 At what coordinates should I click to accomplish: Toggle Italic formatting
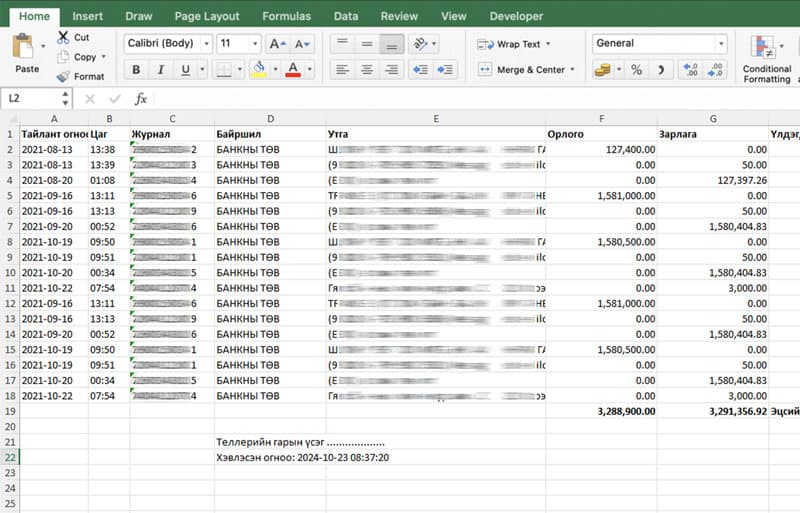160,69
